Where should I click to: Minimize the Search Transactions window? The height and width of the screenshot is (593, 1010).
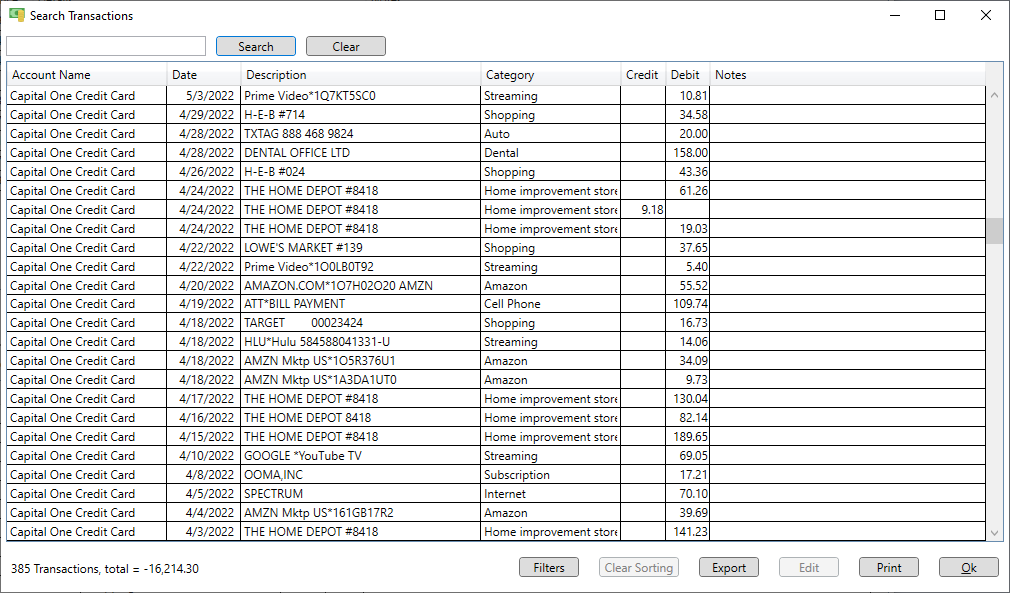tap(895, 15)
